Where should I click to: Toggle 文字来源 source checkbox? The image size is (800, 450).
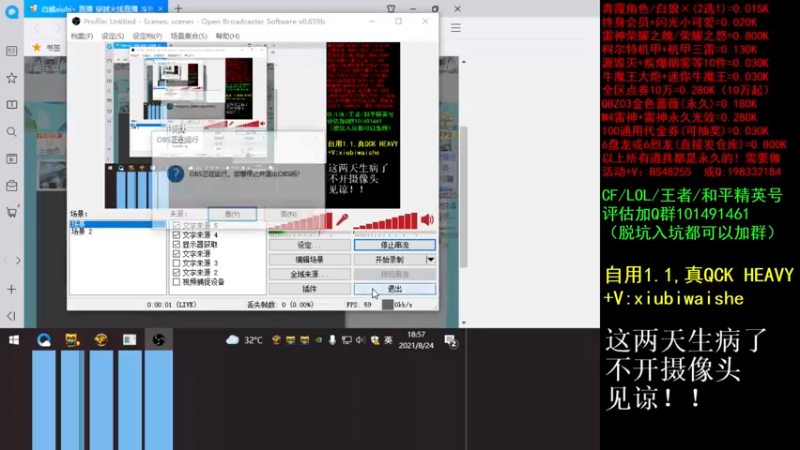(177, 254)
